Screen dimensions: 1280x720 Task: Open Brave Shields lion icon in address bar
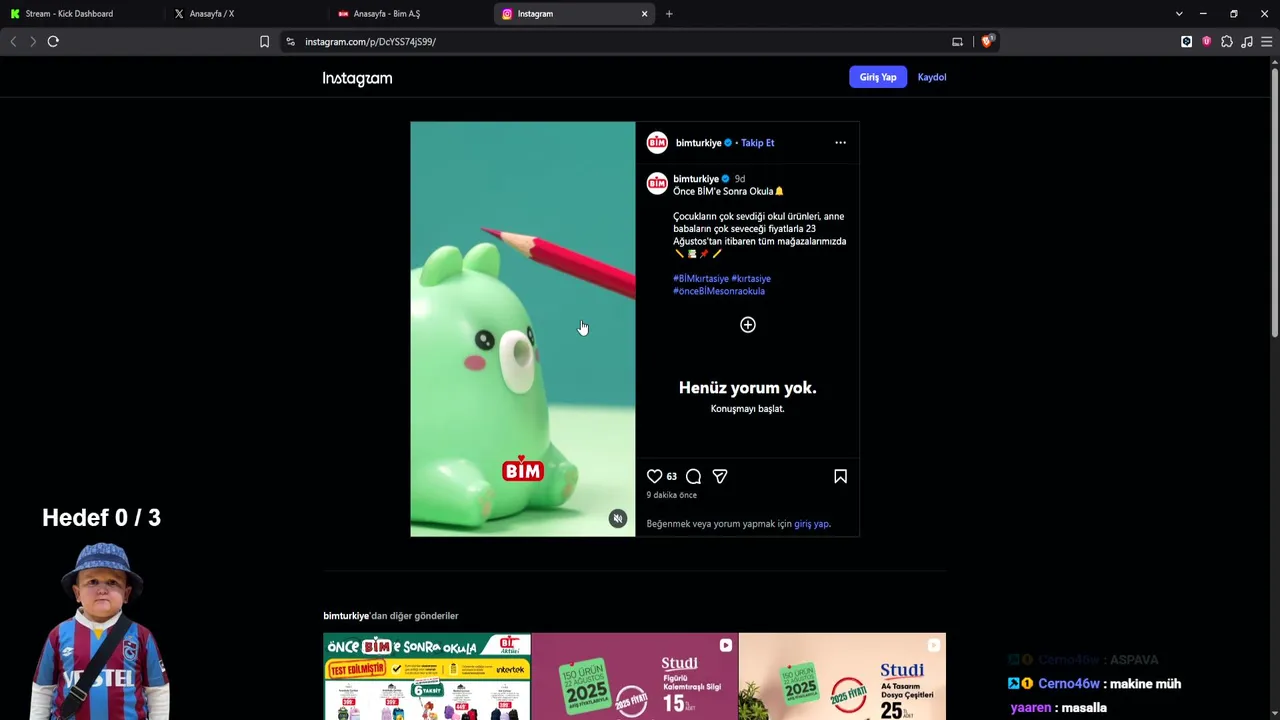tap(987, 42)
